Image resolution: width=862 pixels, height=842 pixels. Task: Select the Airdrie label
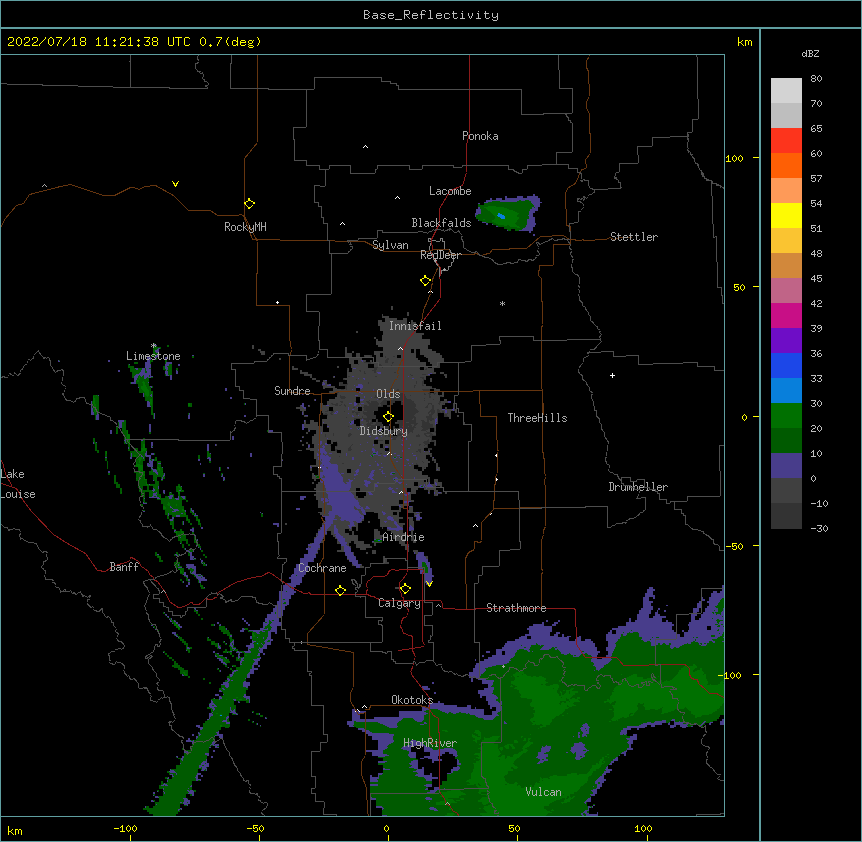coord(403,537)
